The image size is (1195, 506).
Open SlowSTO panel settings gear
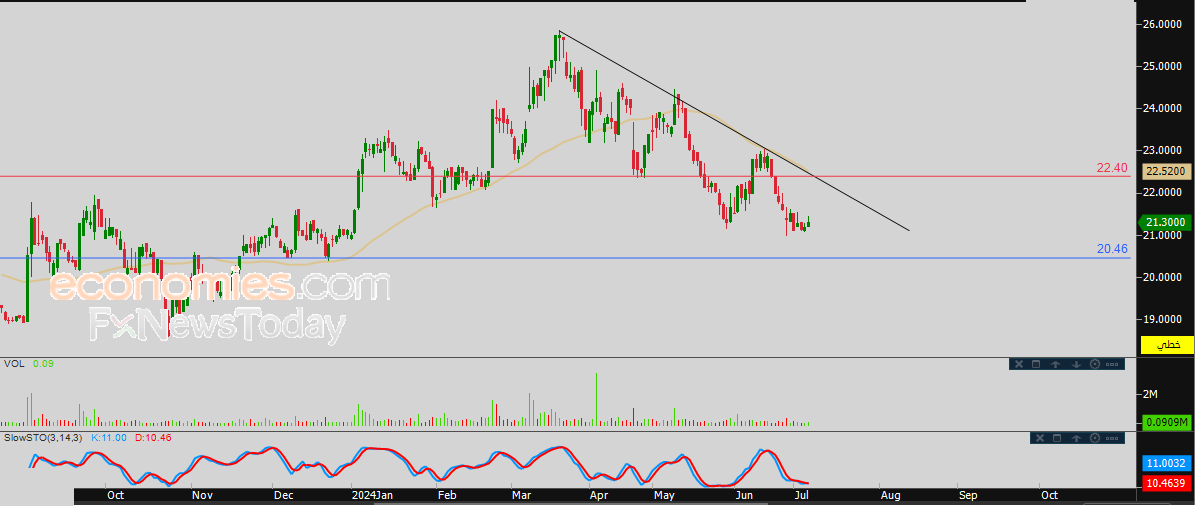click(1095, 438)
